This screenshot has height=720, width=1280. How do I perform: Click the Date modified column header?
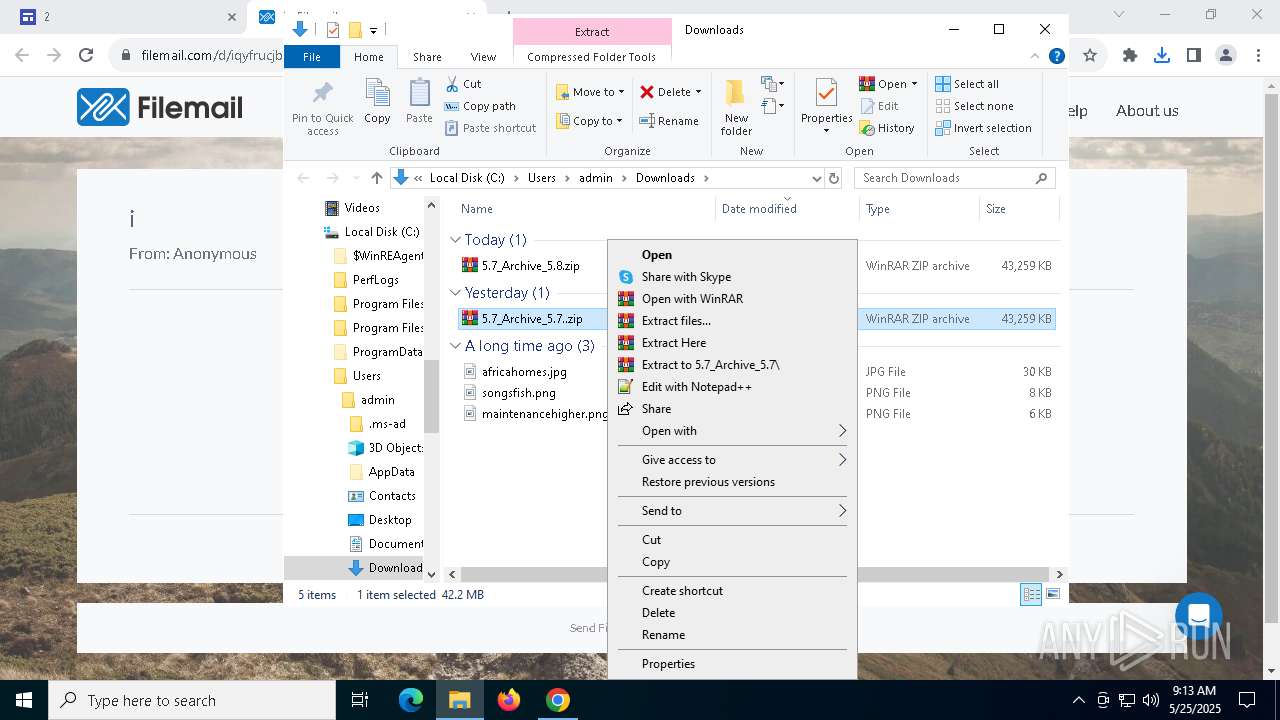(759, 209)
